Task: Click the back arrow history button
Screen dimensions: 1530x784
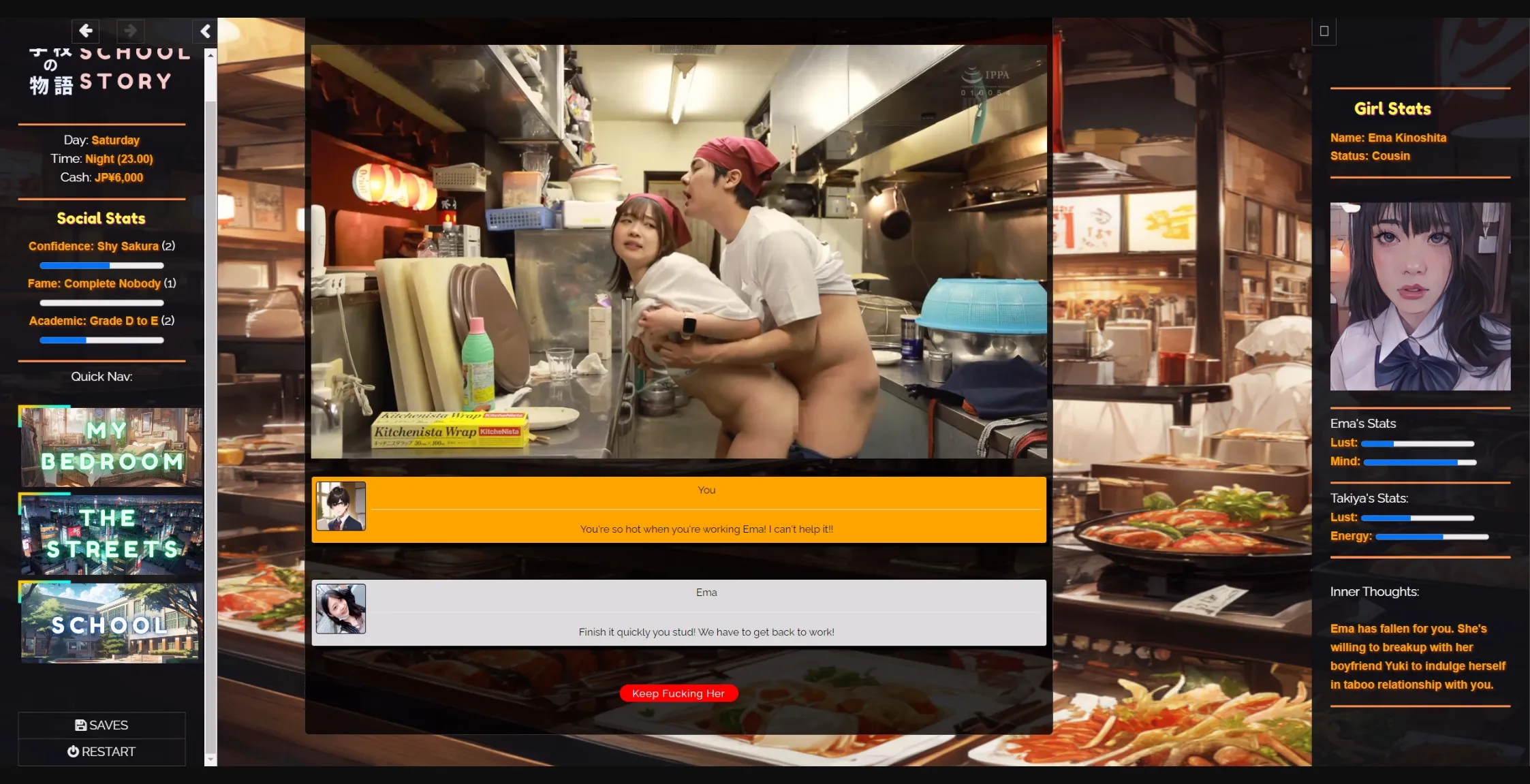Action: click(86, 31)
